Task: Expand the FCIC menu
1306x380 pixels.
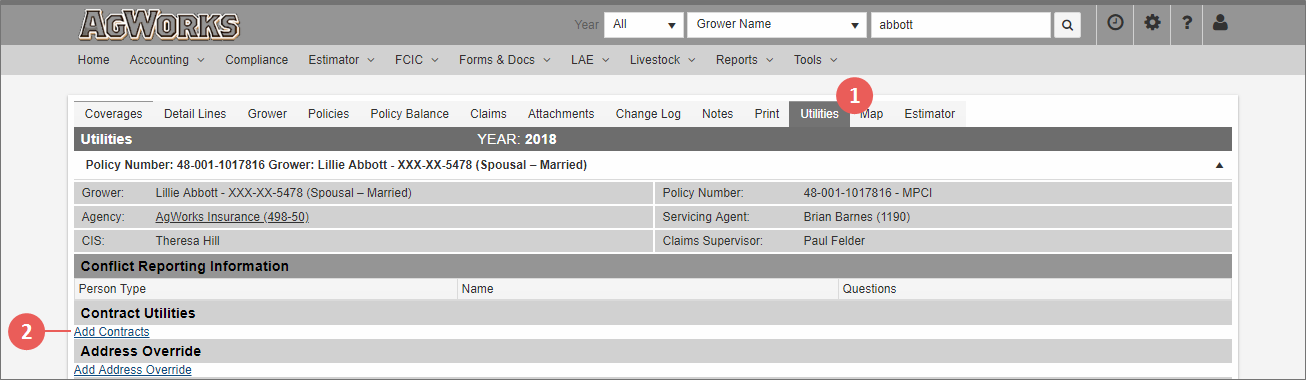Action: click(x=416, y=60)
